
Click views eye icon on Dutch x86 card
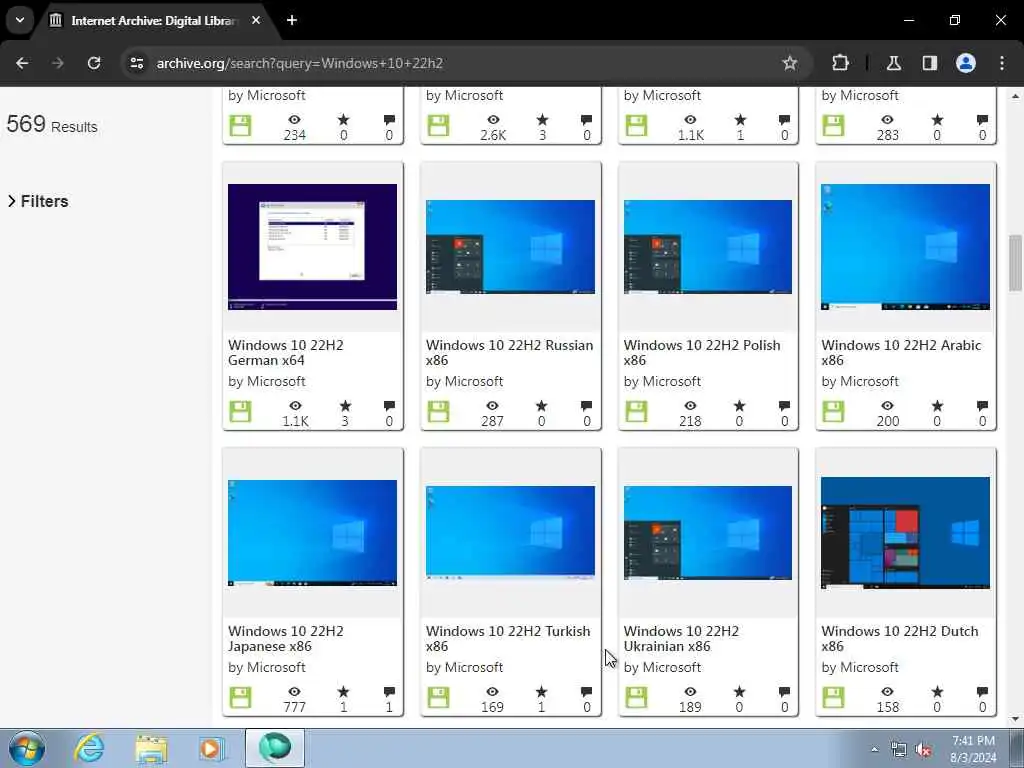click(x=888, y=692)
